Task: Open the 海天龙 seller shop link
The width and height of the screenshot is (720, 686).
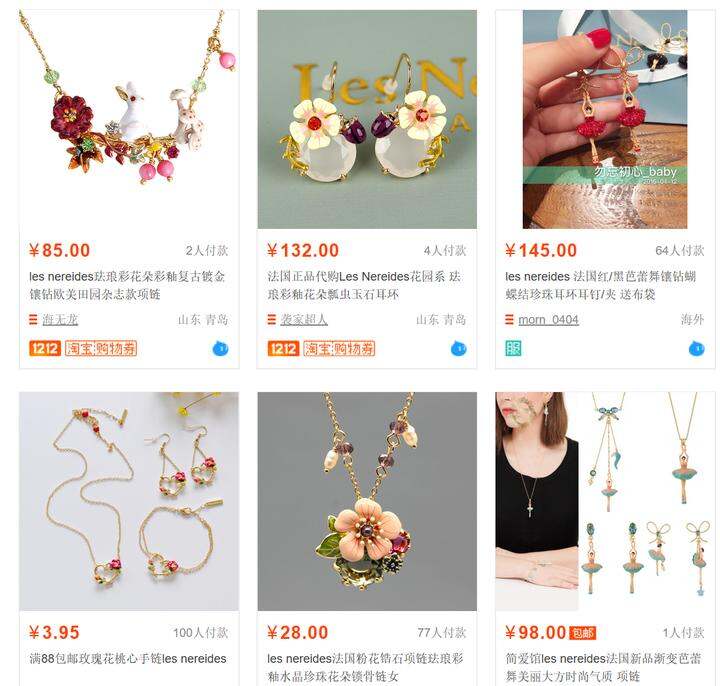Action: [60, 320]
